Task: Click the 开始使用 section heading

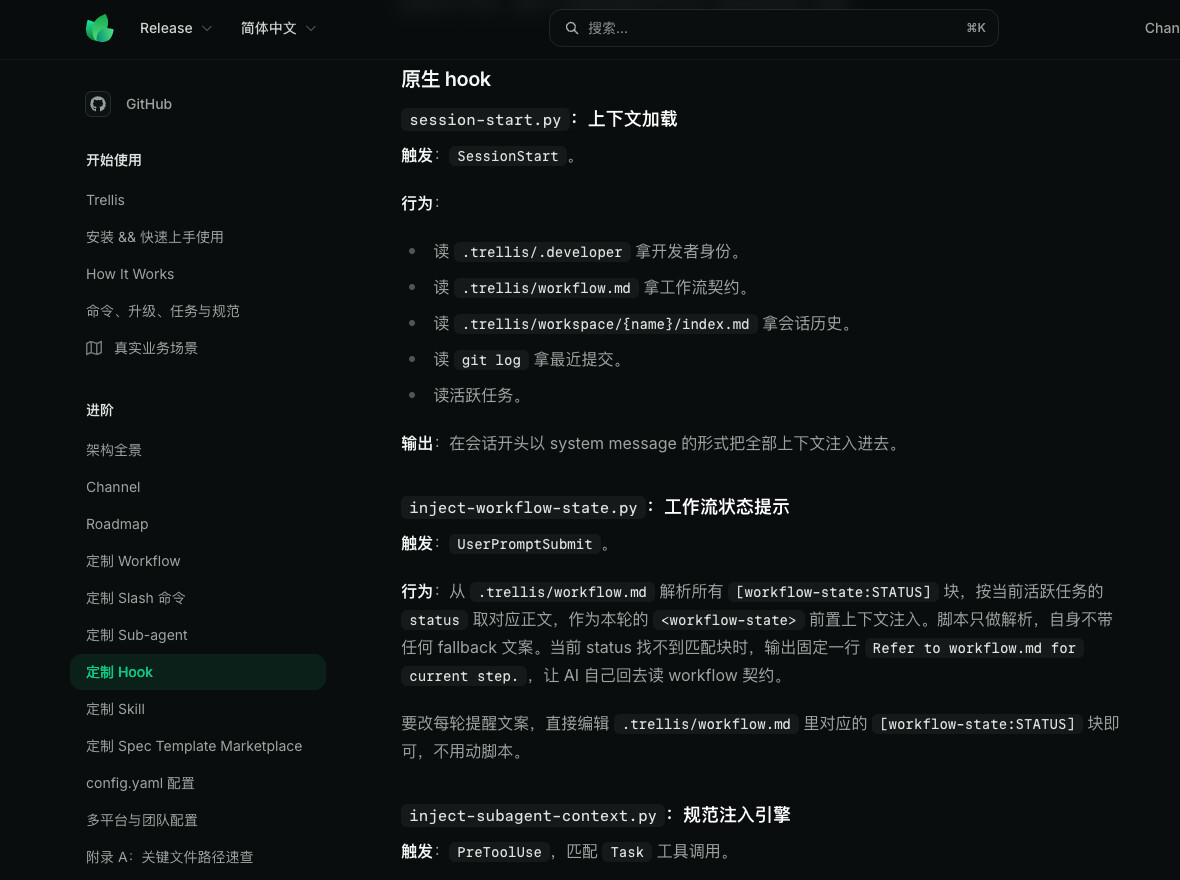Action: (114, 160)
